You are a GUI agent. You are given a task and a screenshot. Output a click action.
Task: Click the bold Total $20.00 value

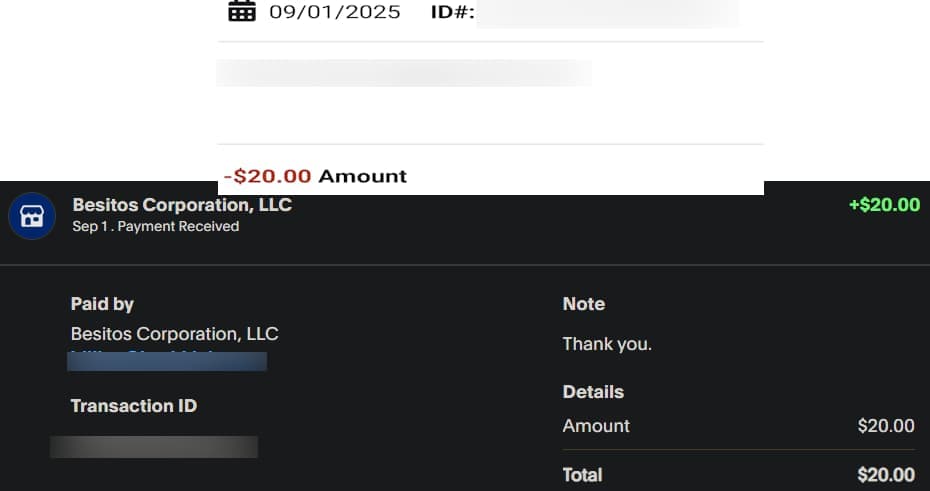[886, 475]
